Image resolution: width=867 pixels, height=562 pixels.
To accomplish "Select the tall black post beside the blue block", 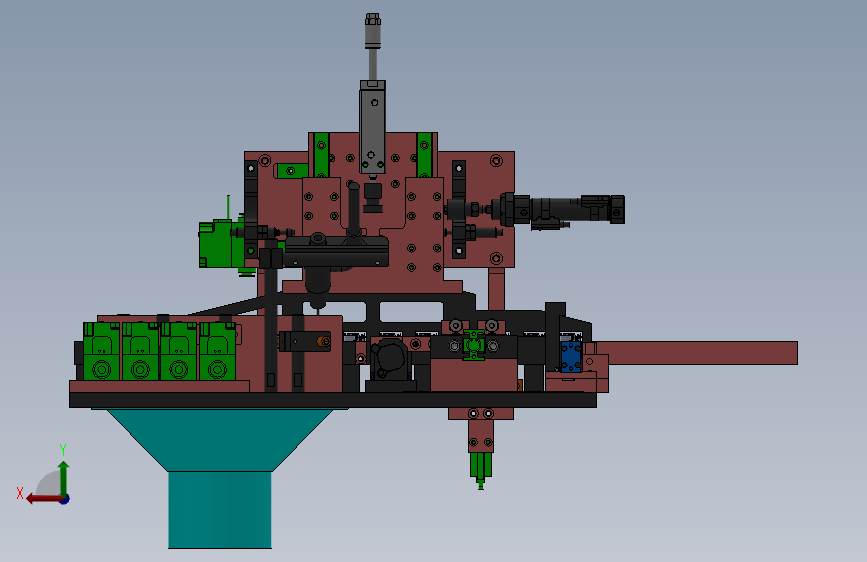I will (555, 336).
